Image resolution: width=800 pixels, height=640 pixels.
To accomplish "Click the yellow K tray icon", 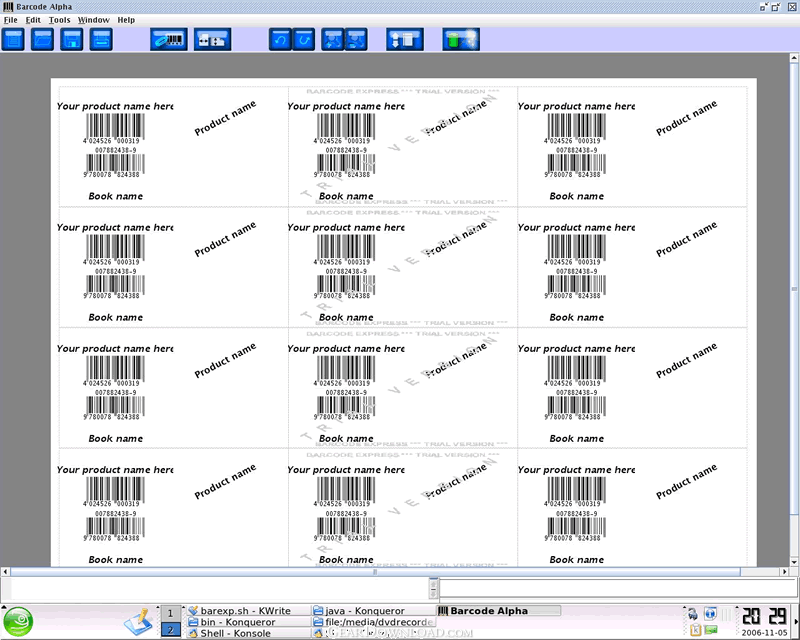I will coord(695,630).
